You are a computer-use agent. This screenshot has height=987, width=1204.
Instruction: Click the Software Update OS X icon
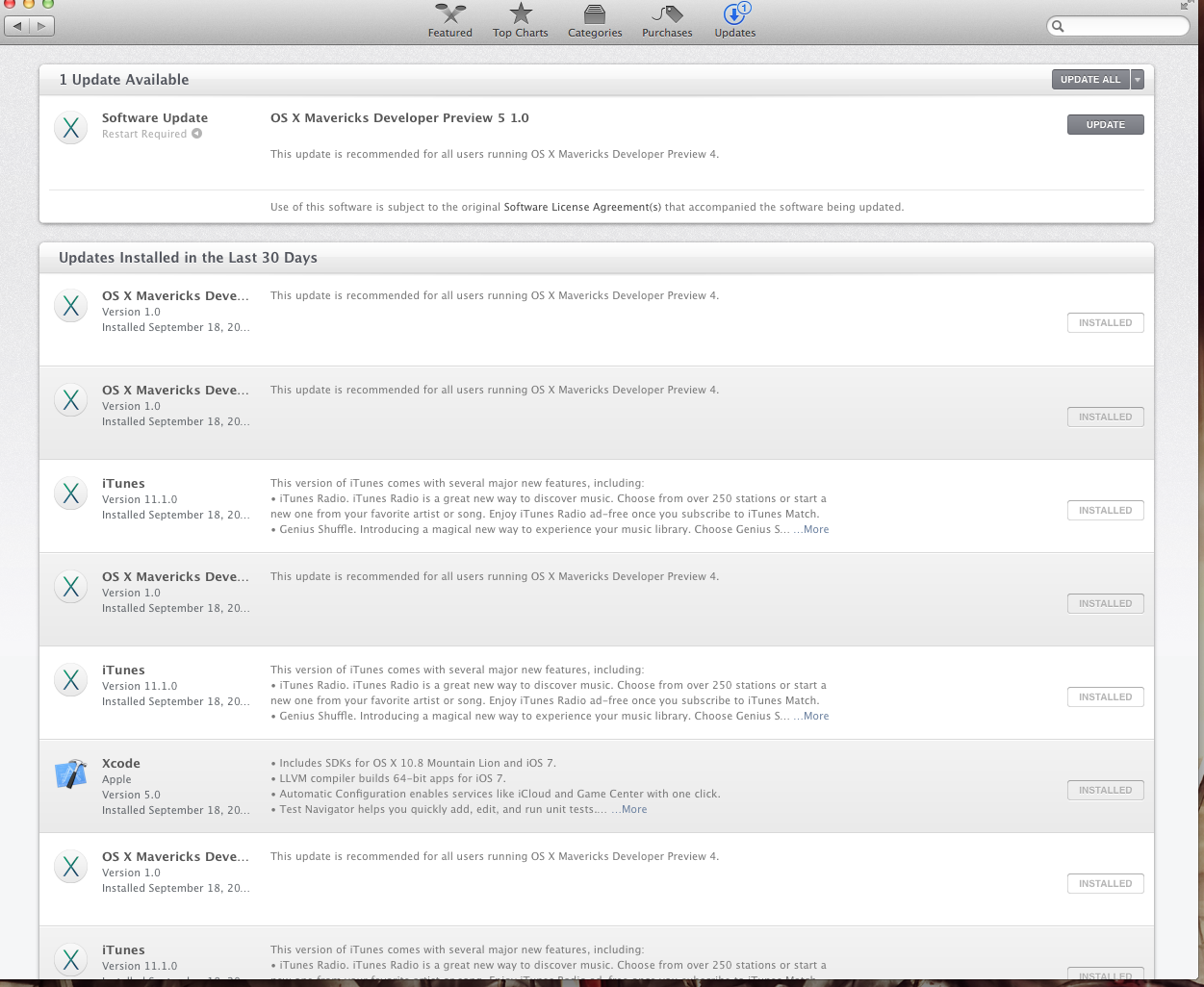(x=71, y=128)
